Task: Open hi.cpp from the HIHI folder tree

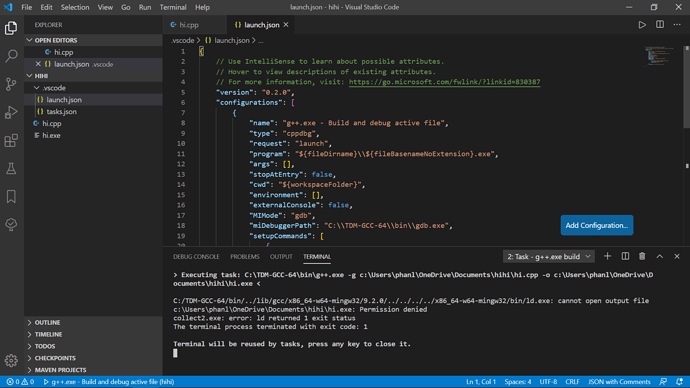Action: pos(93,124)
